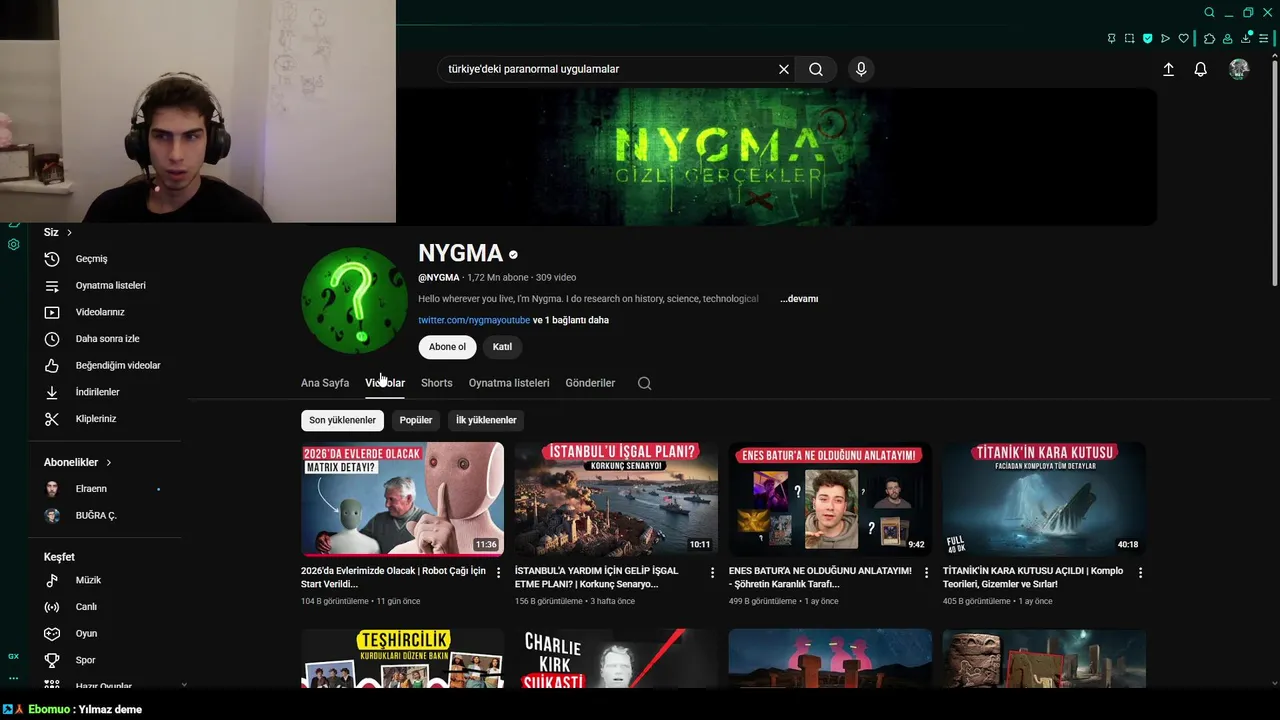This screenshot has width=1280, height=720.
Task: Open options menu for Titanik video
Action: 1140,573
